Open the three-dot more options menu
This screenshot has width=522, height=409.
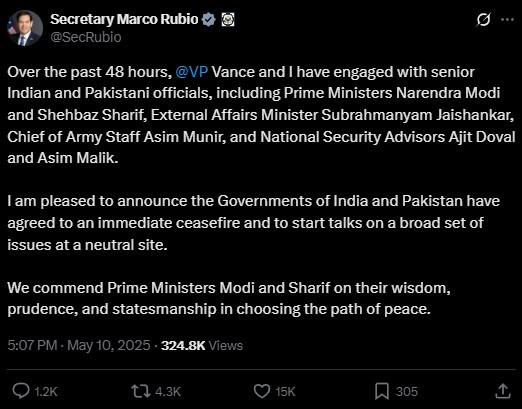pyautogui.click(x=507, y=19)
